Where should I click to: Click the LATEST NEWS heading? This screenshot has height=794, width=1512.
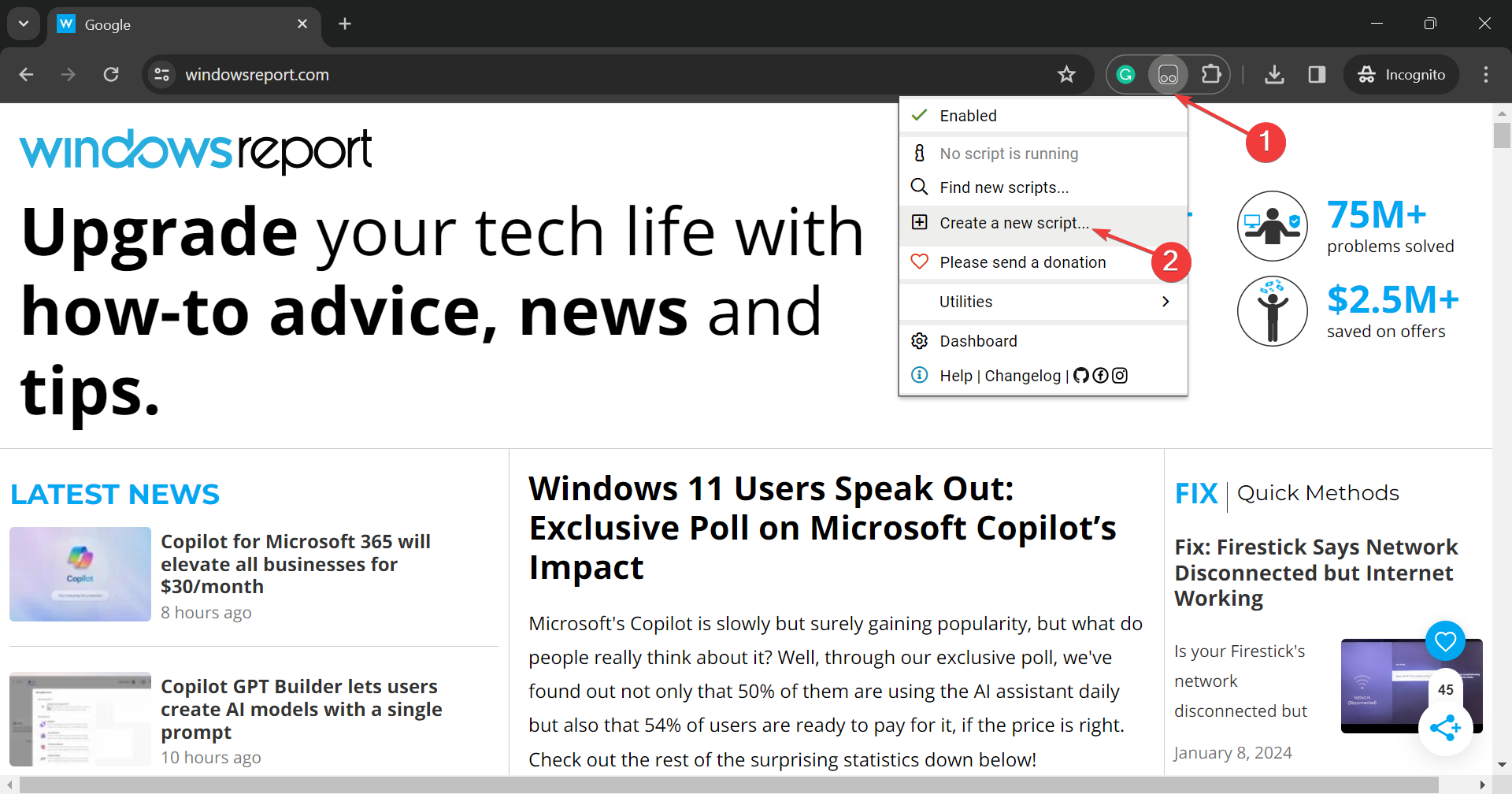(x=115, y=495)
